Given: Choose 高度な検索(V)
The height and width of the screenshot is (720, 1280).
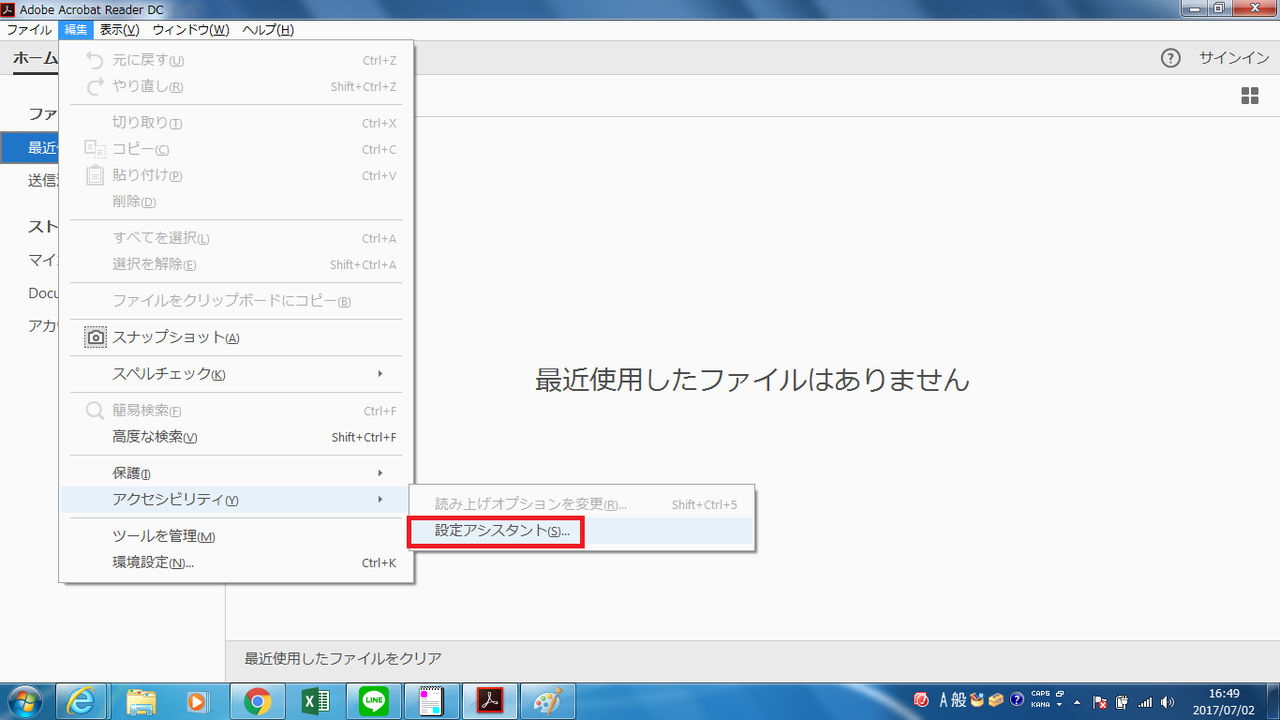Looking at the screenshot, I should point(236,437).
